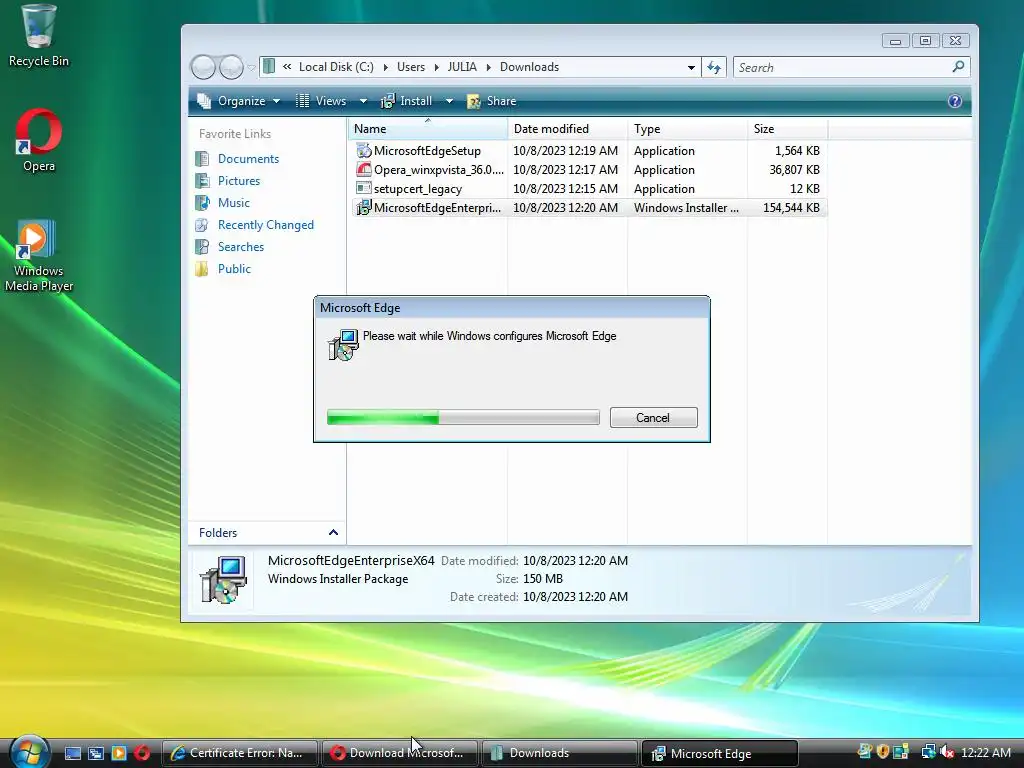Open Recently Changed favorite link
The image size is (1024, 768).
click(266, 225)
